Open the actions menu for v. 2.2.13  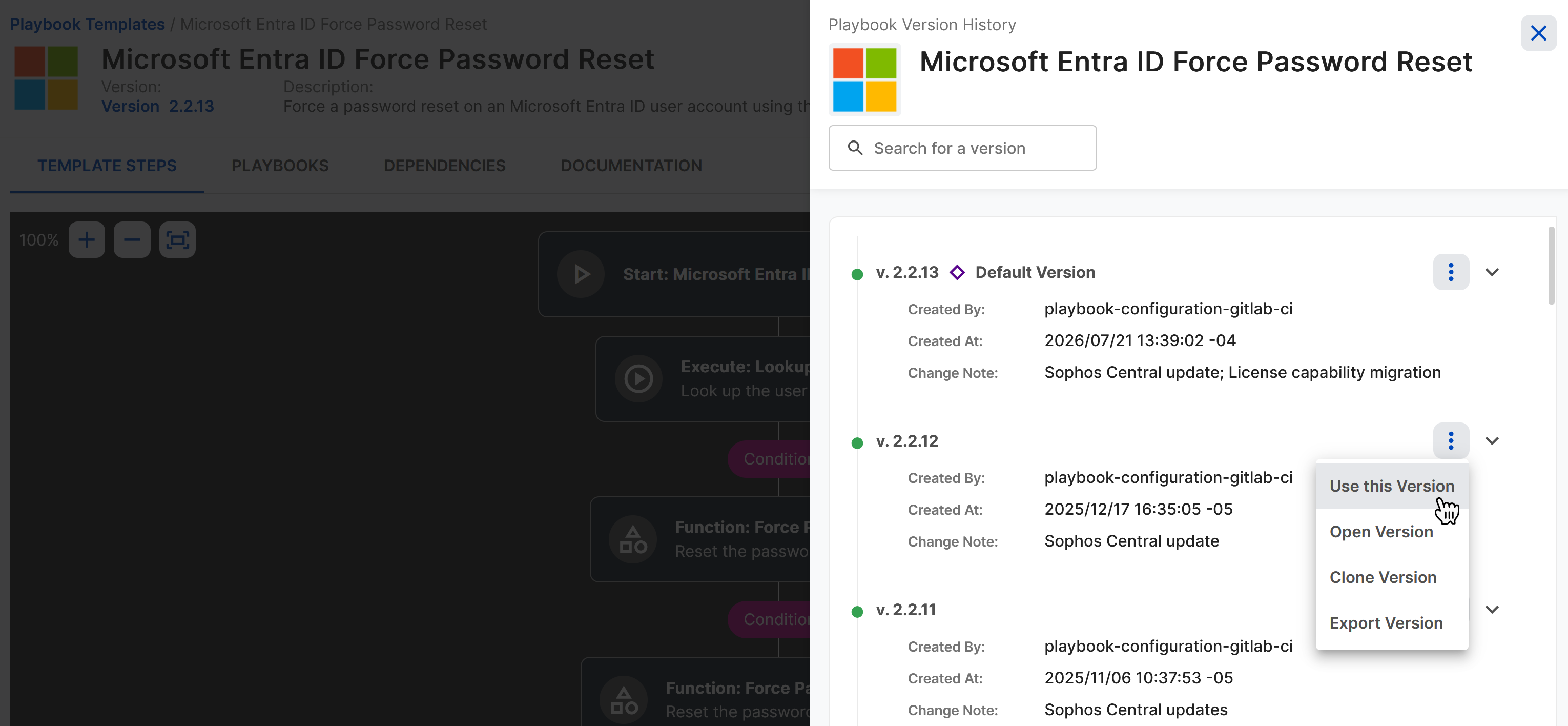[x=1451, y=272]
